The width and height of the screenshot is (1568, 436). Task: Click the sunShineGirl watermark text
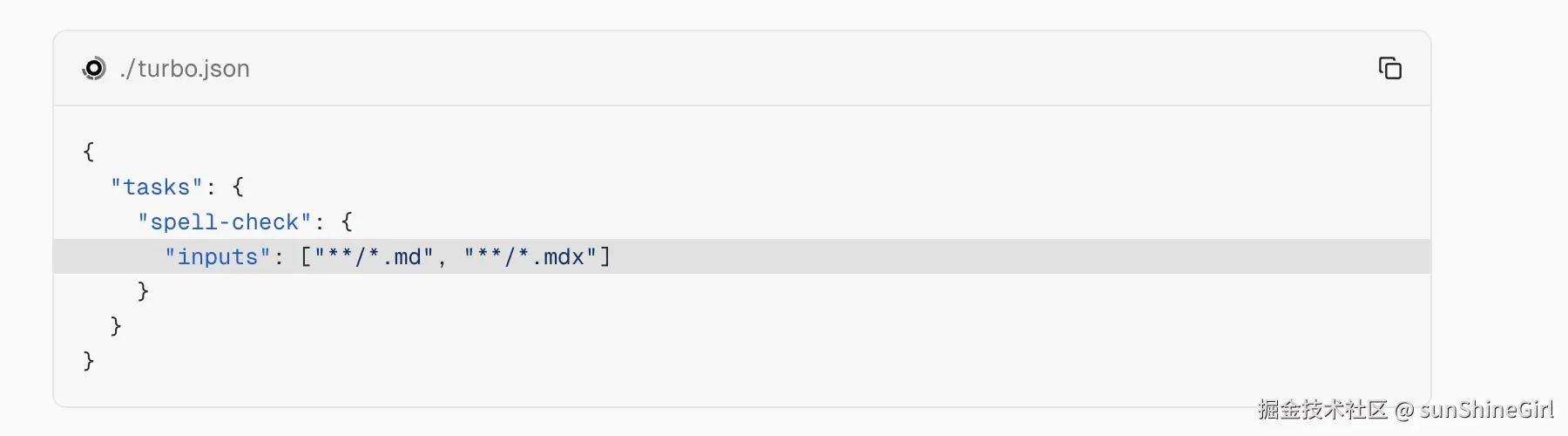click(1487, 410)
